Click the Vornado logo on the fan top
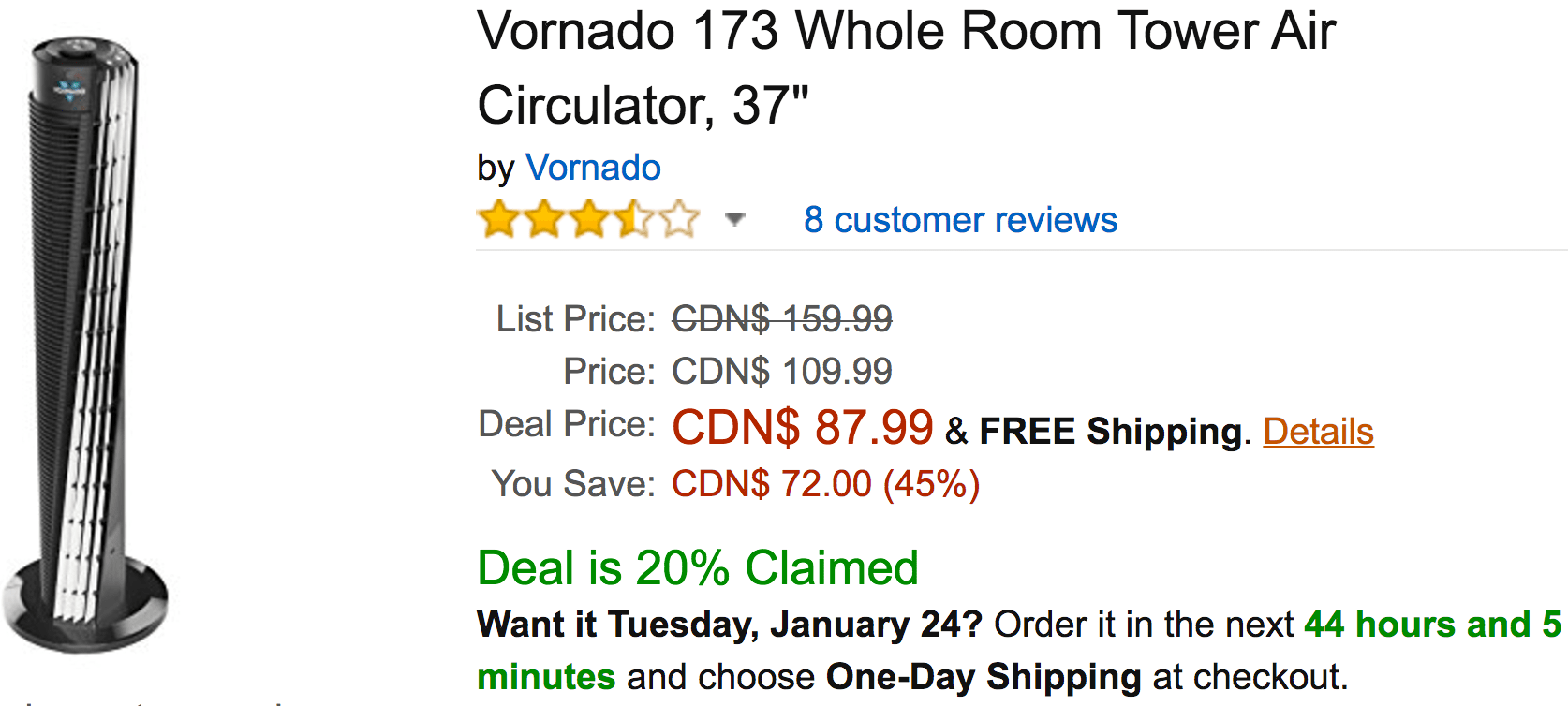Image resolution: width=1568 pixels, height=706 pixels. (68, 91)
